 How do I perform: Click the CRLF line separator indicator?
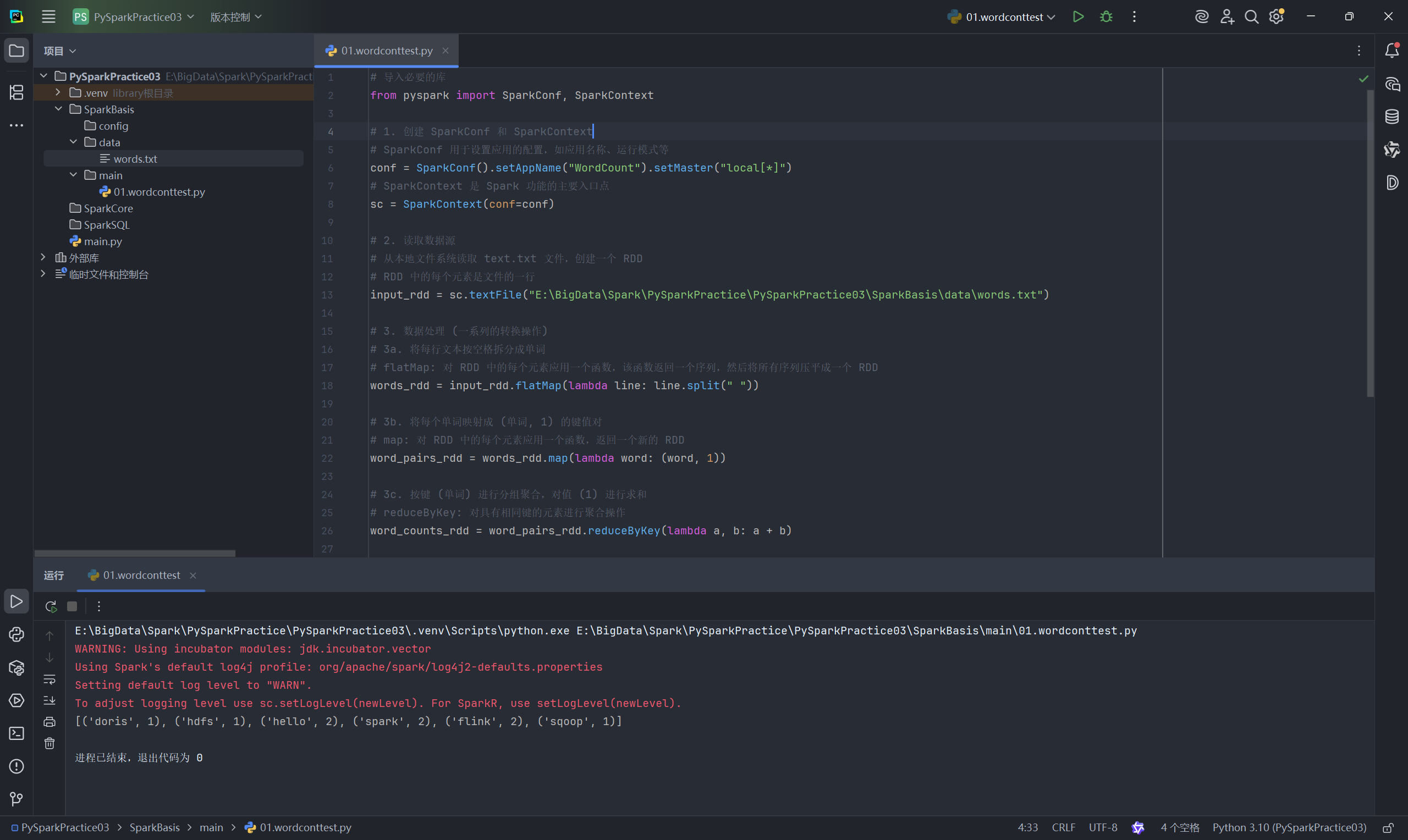coord(1063,827)
